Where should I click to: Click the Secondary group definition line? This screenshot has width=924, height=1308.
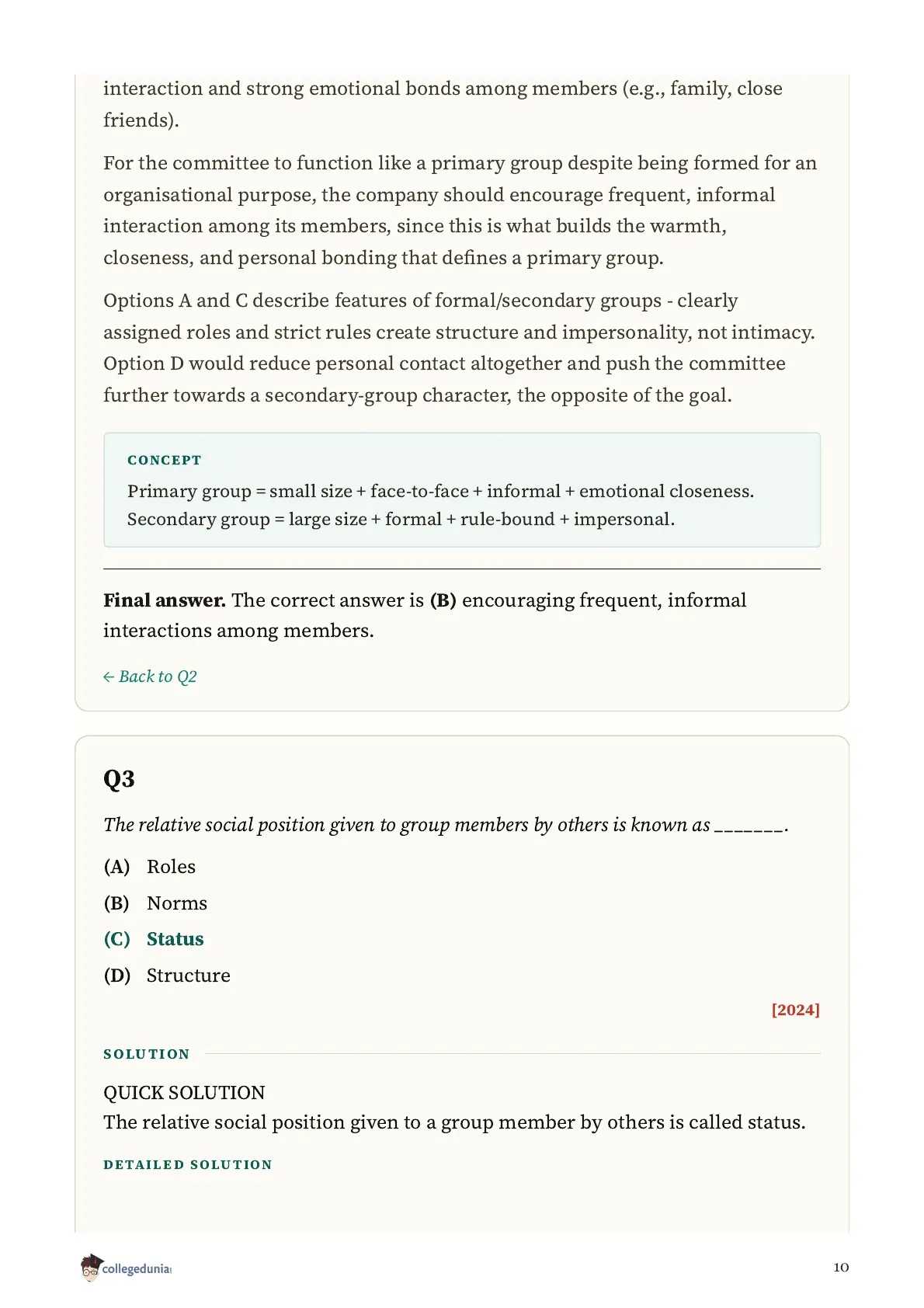(401, 520)
